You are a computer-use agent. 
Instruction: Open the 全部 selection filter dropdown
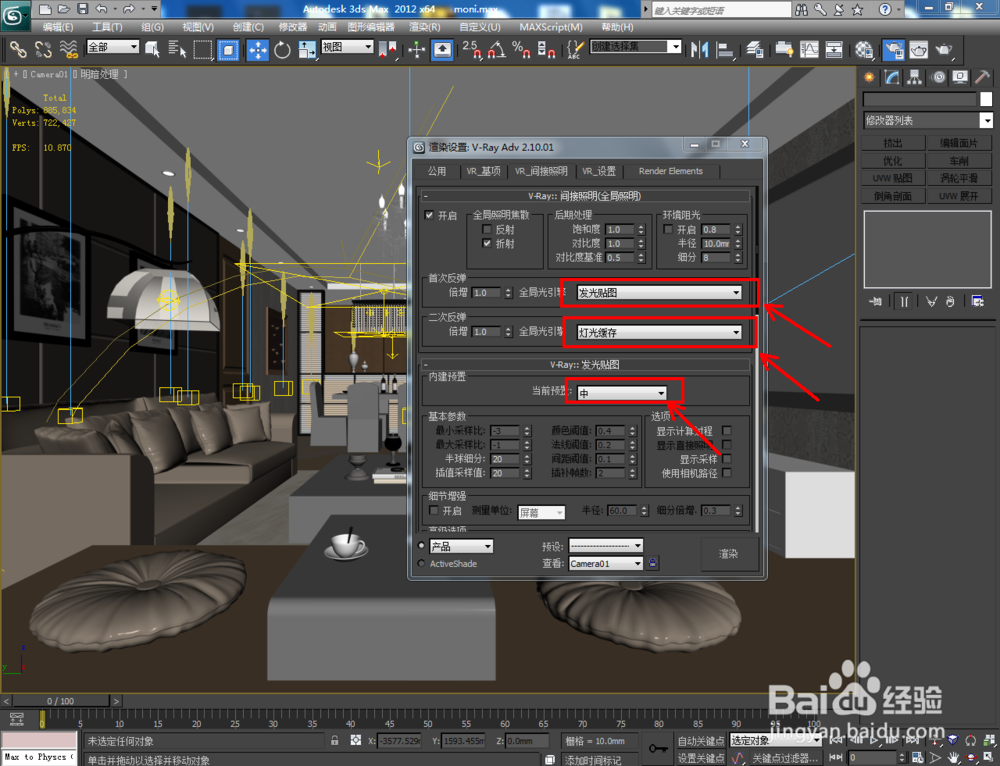click(x=112, y=47)
